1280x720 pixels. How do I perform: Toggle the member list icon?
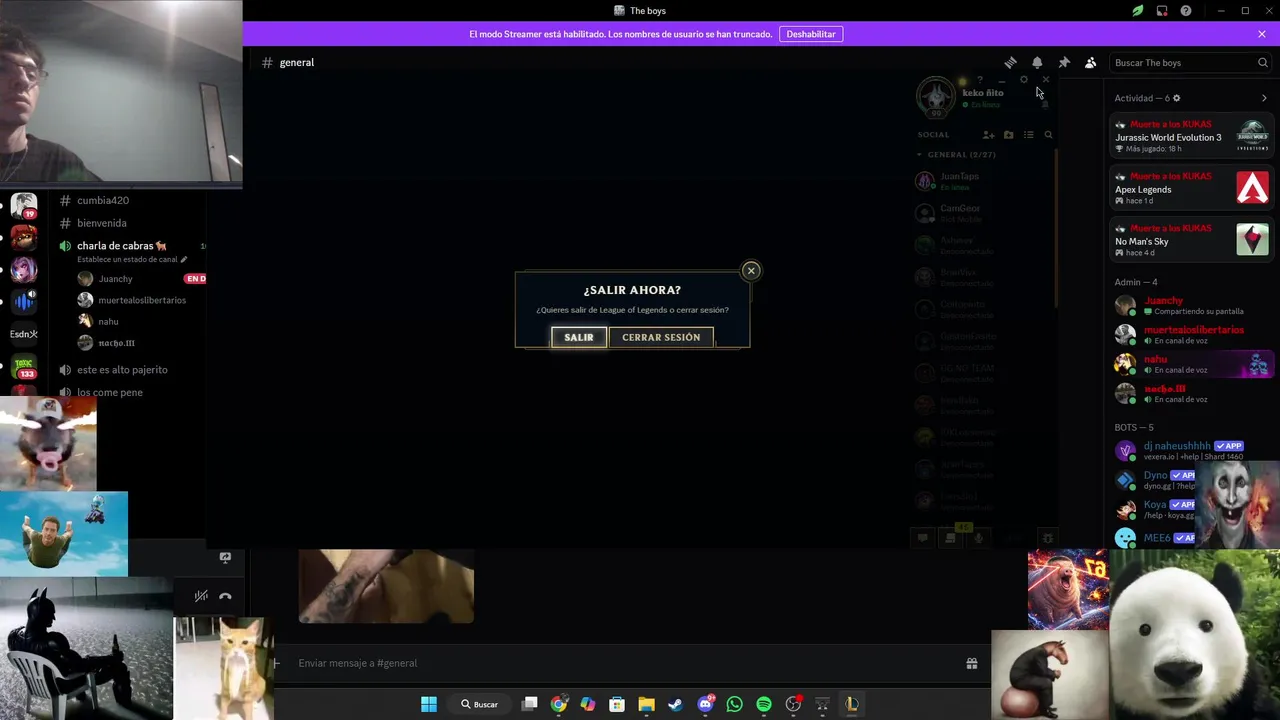(x=1091, y=62)
